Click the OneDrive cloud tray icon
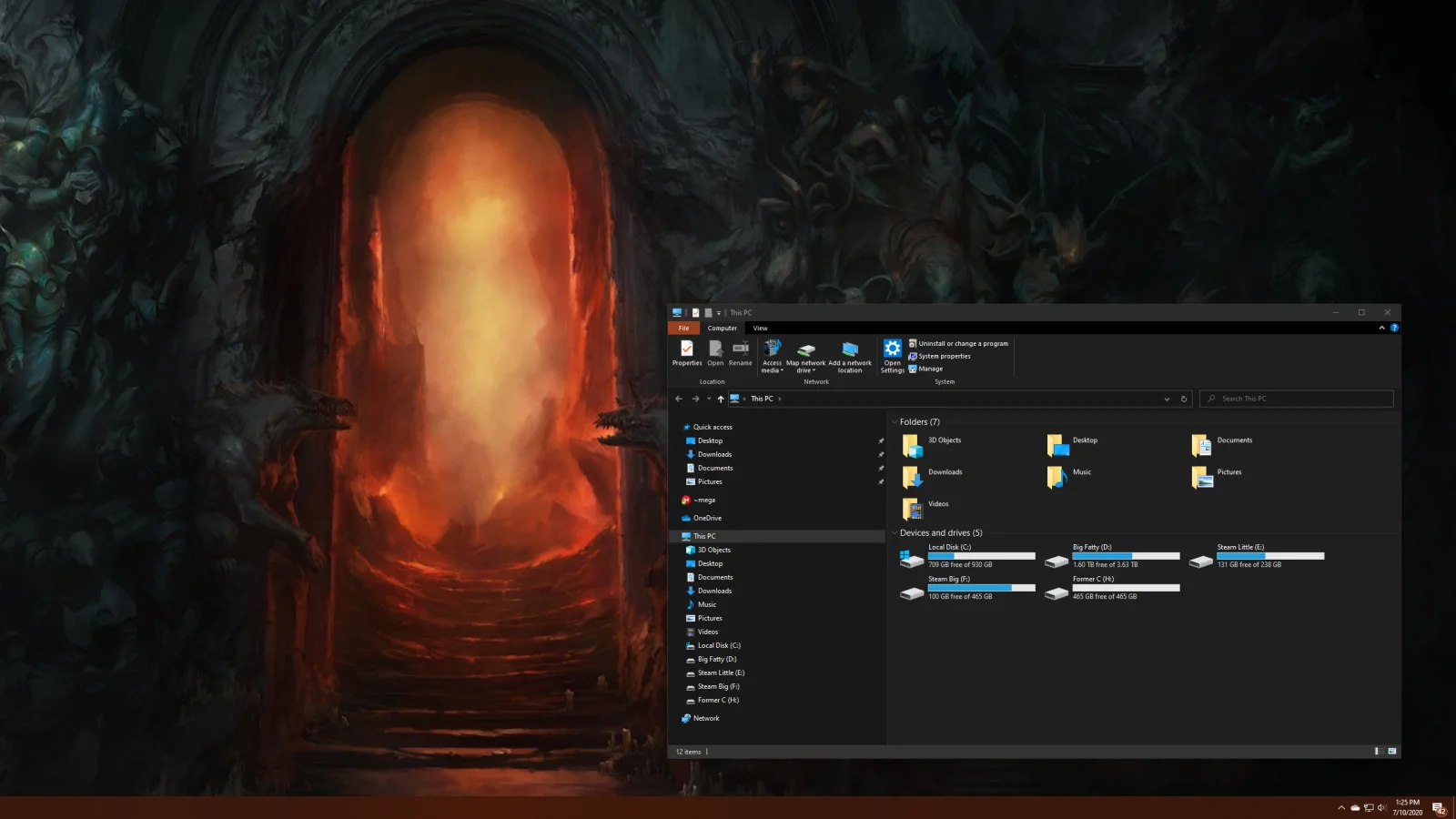 (1355, 808)
